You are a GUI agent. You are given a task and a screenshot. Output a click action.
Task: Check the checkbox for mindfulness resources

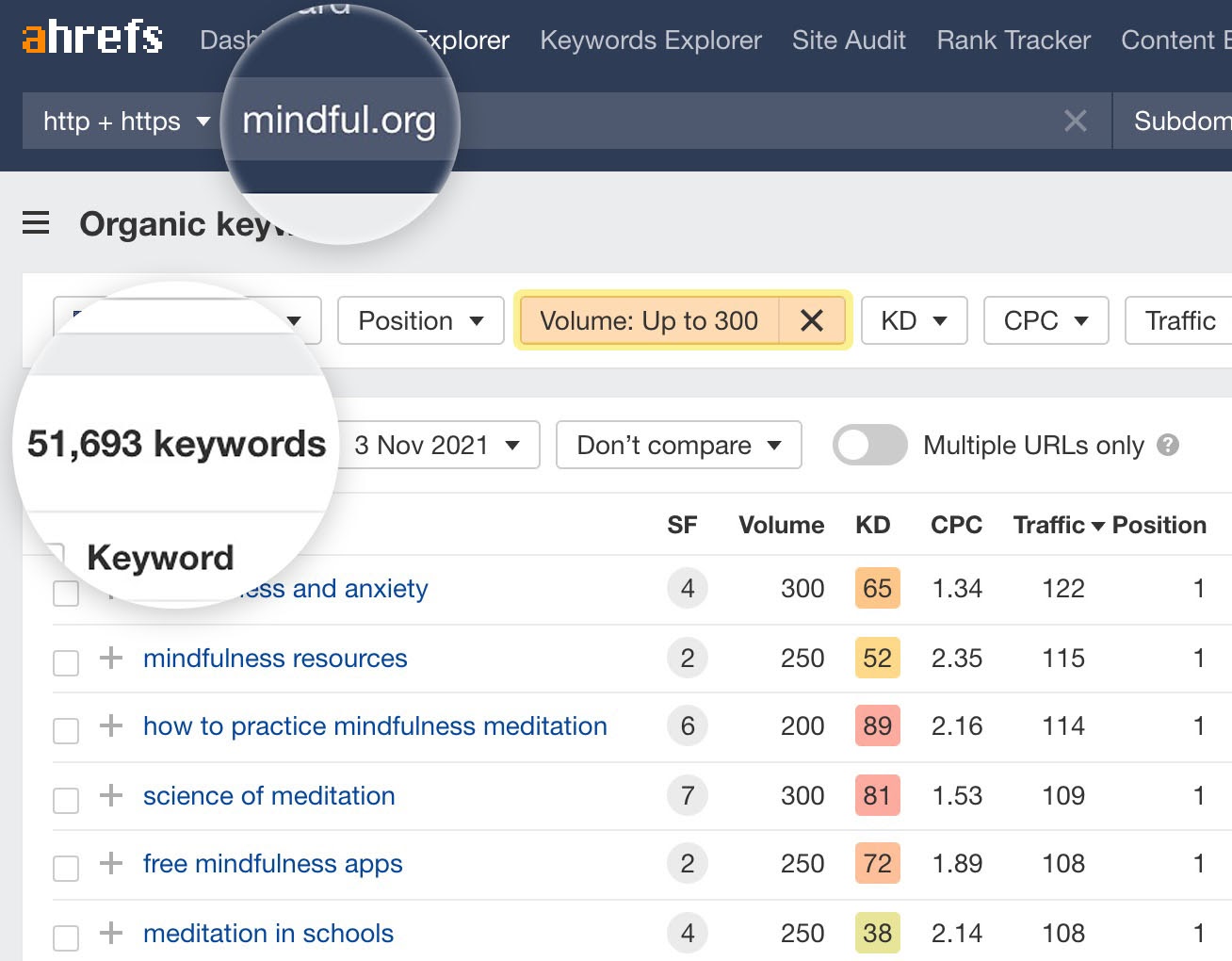(x=65, y=662)
